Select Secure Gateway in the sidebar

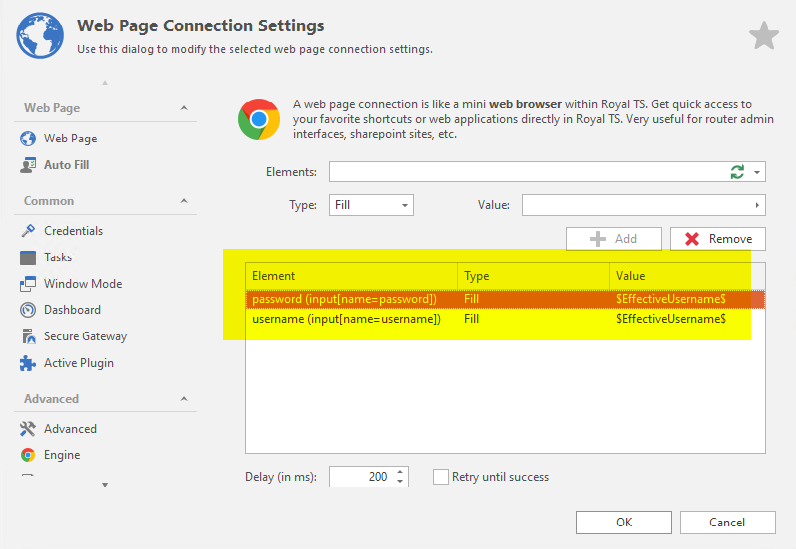pyautogui.click(x=85, y=337)
